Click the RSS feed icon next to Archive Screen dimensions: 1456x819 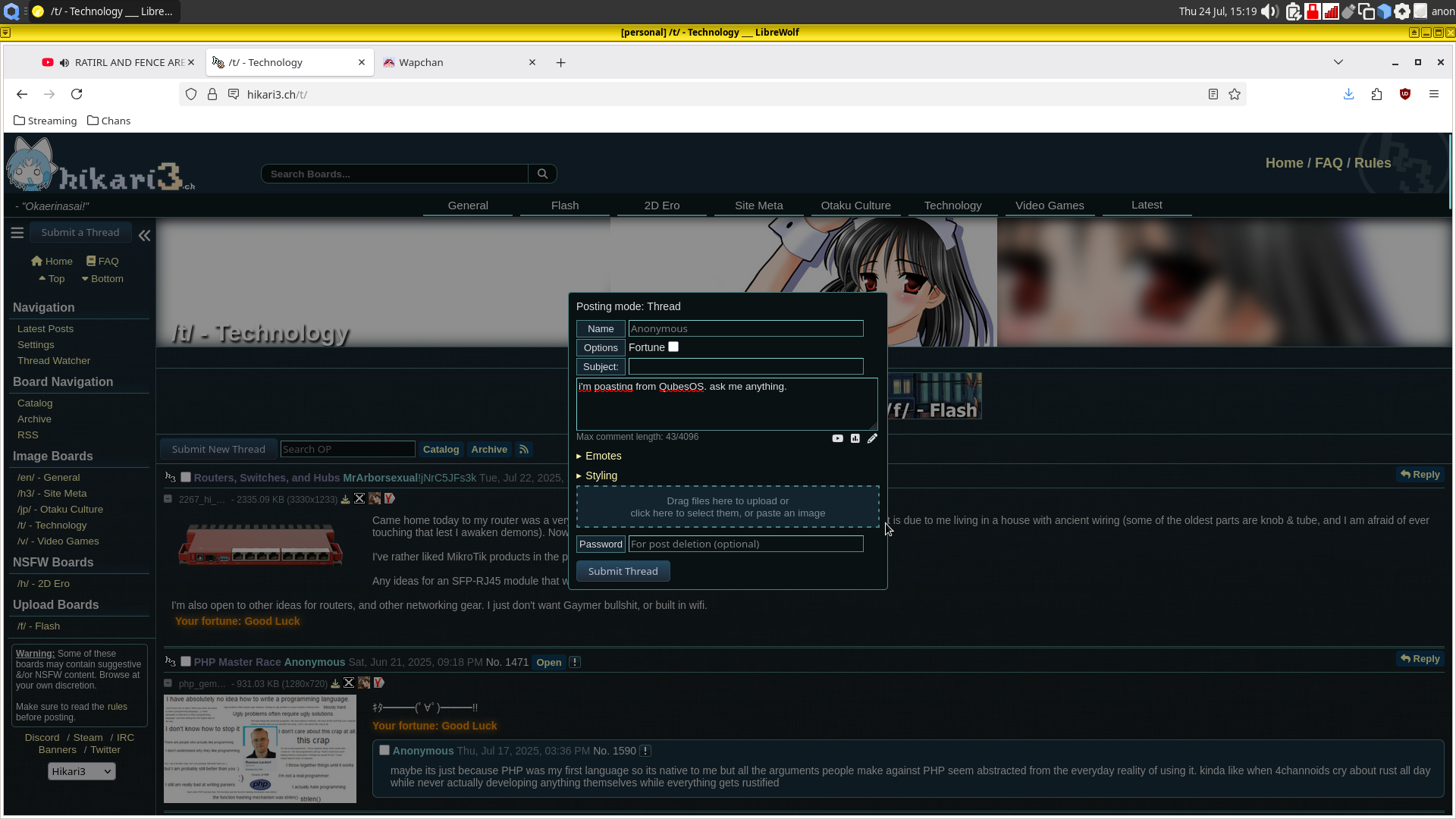(x=523, y=450)
